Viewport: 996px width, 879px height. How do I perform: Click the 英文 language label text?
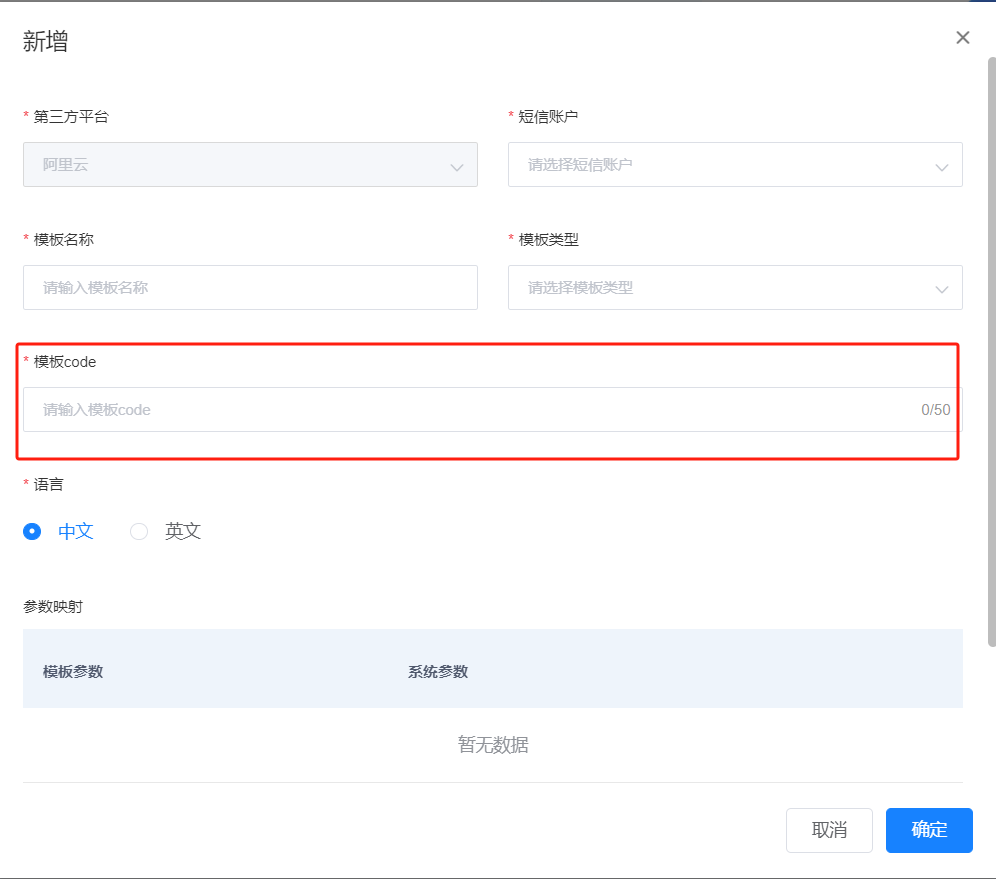point(183,532)
